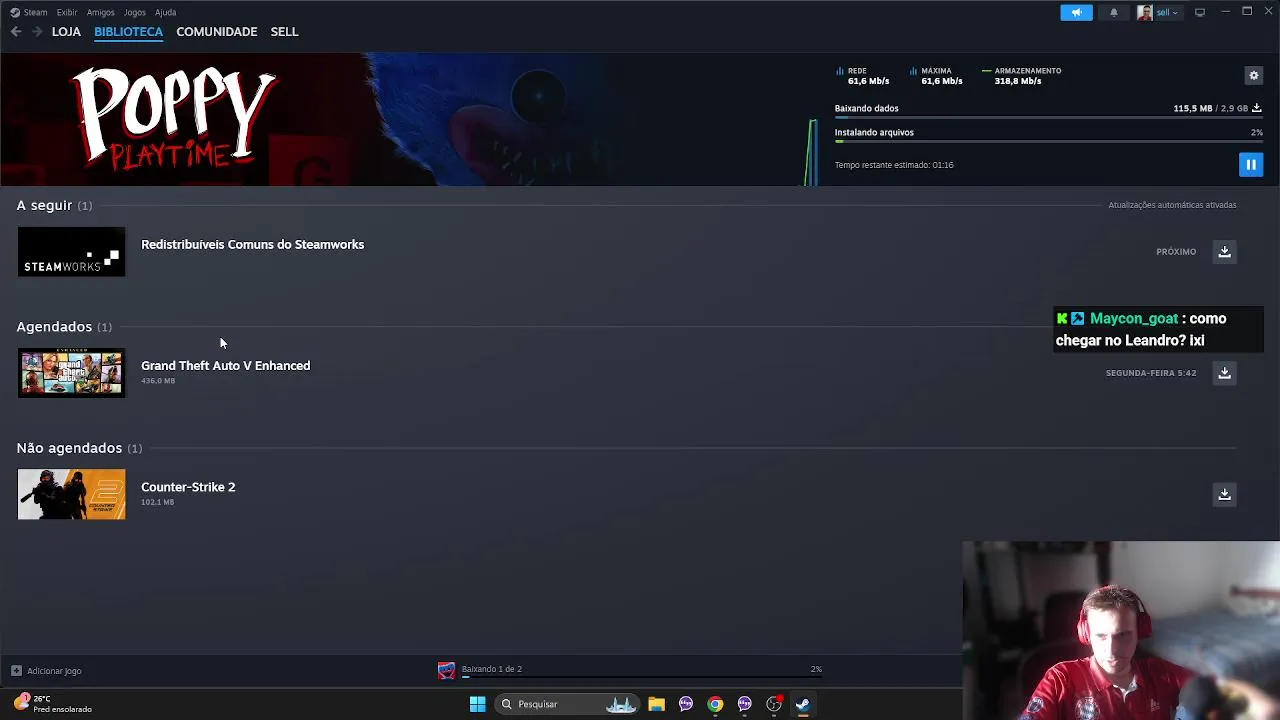Click the Steamworks thumbnail

click(71, 252)
